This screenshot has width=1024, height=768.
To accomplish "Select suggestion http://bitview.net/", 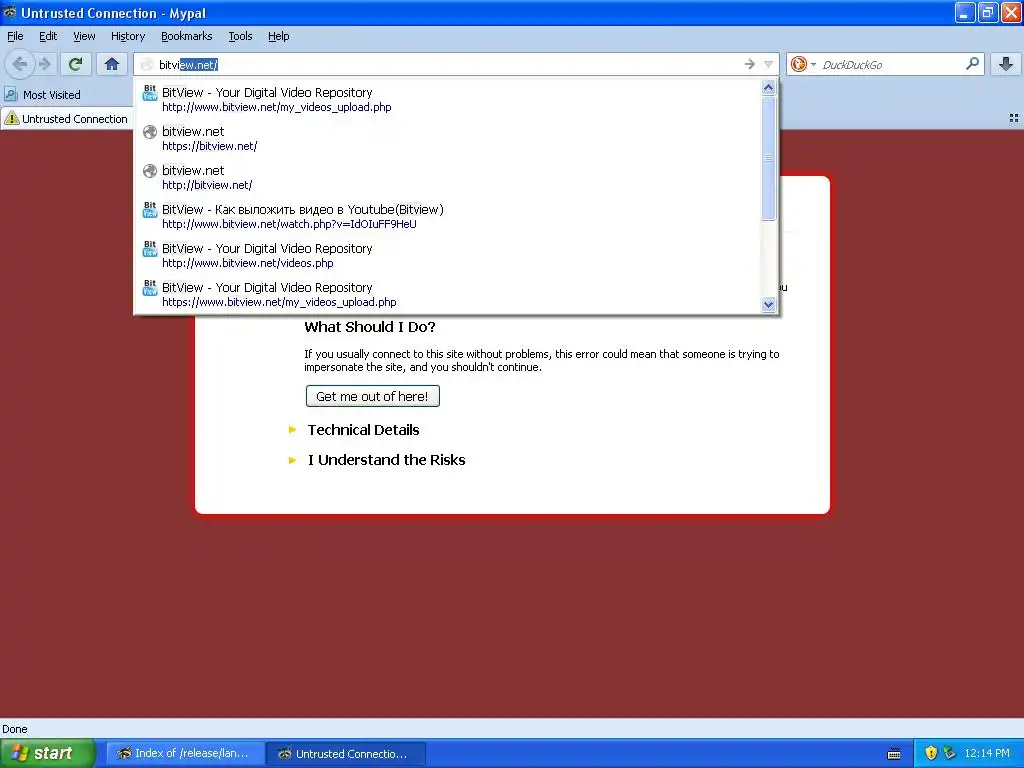I will pos(448,178).
